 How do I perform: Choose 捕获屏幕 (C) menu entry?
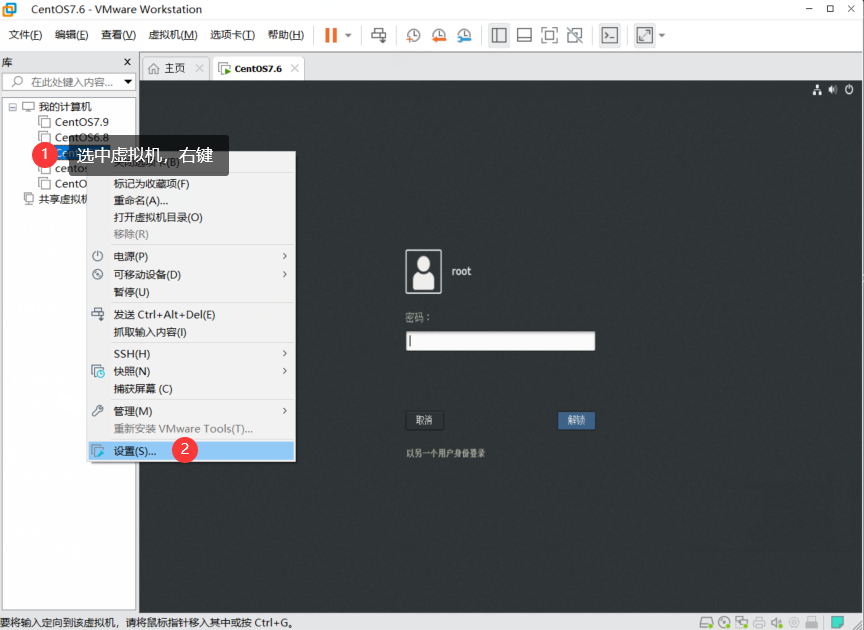pyautogui.click(x=143, y=389)
